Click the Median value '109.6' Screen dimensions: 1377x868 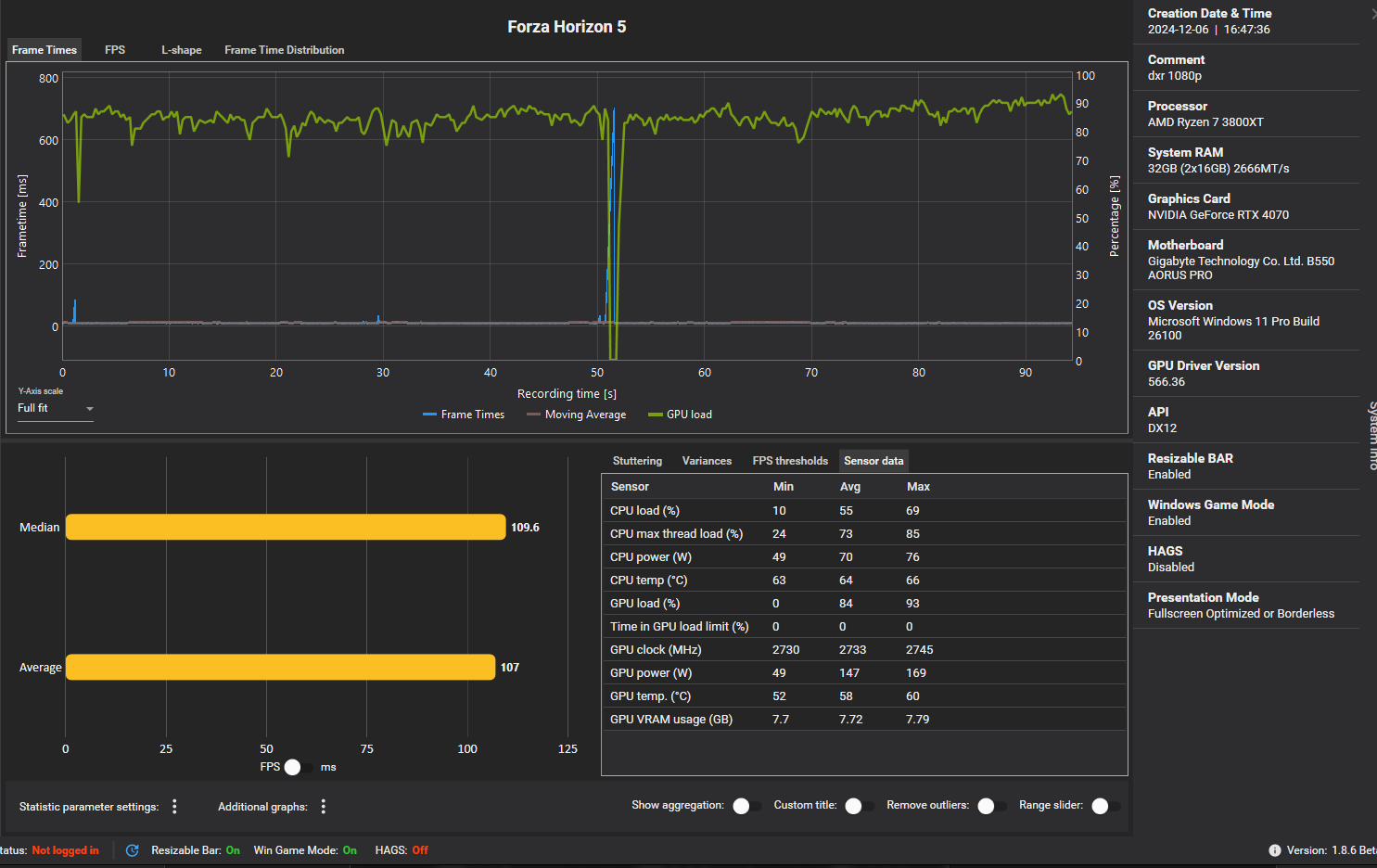tap(525, 528)
